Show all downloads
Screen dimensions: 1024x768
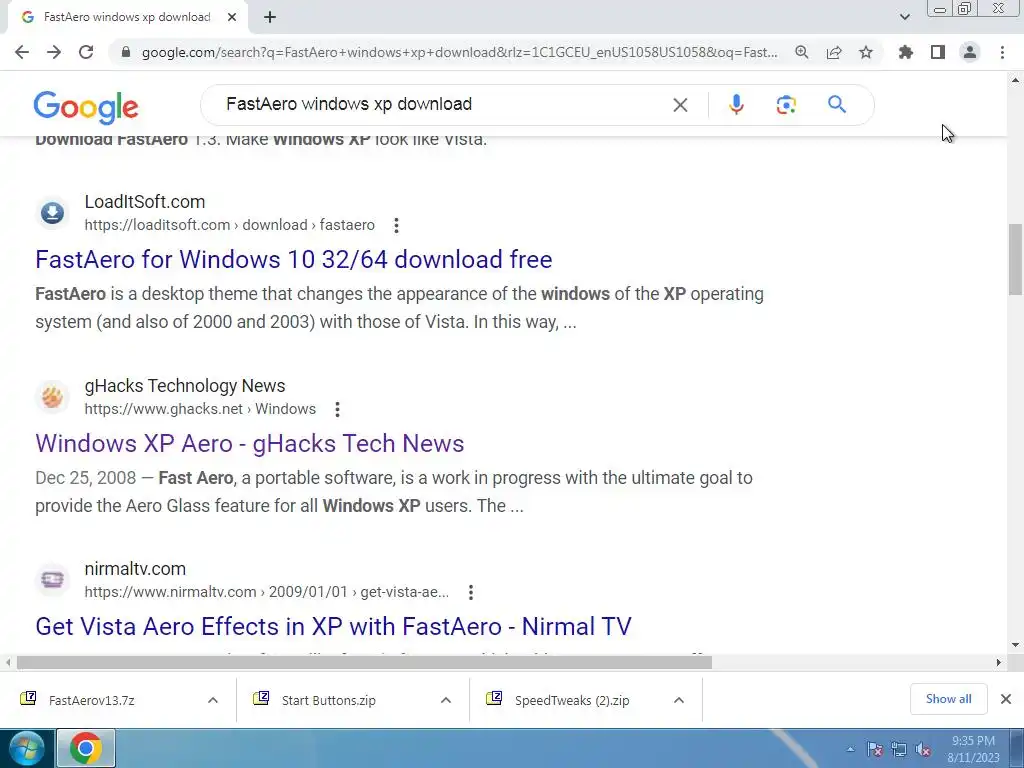pos(948,699)
